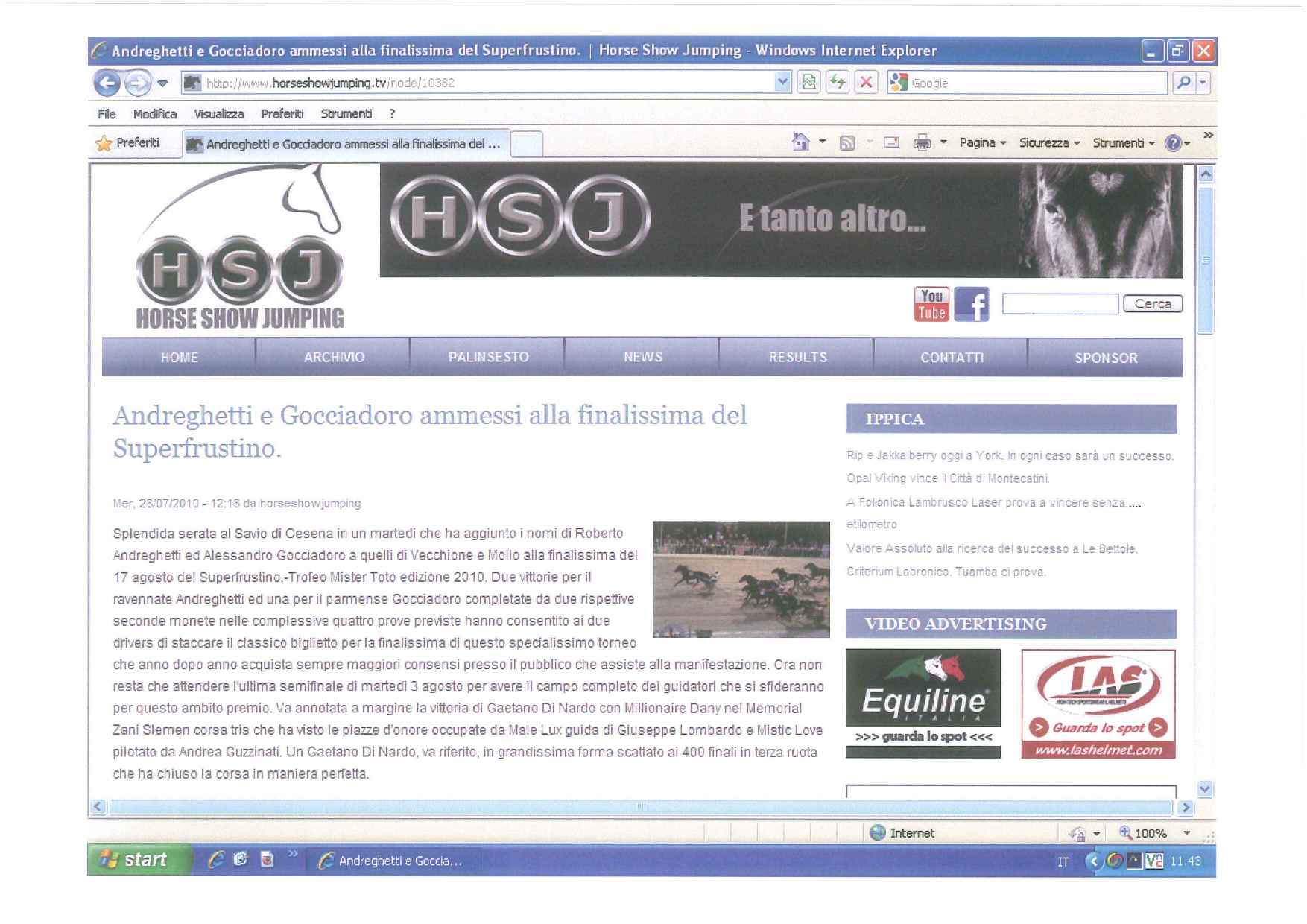The width and height of the screenshot is (1307, 924).
Task: Click the vertical scrollbar down arrow
Action: point(1206,789)
